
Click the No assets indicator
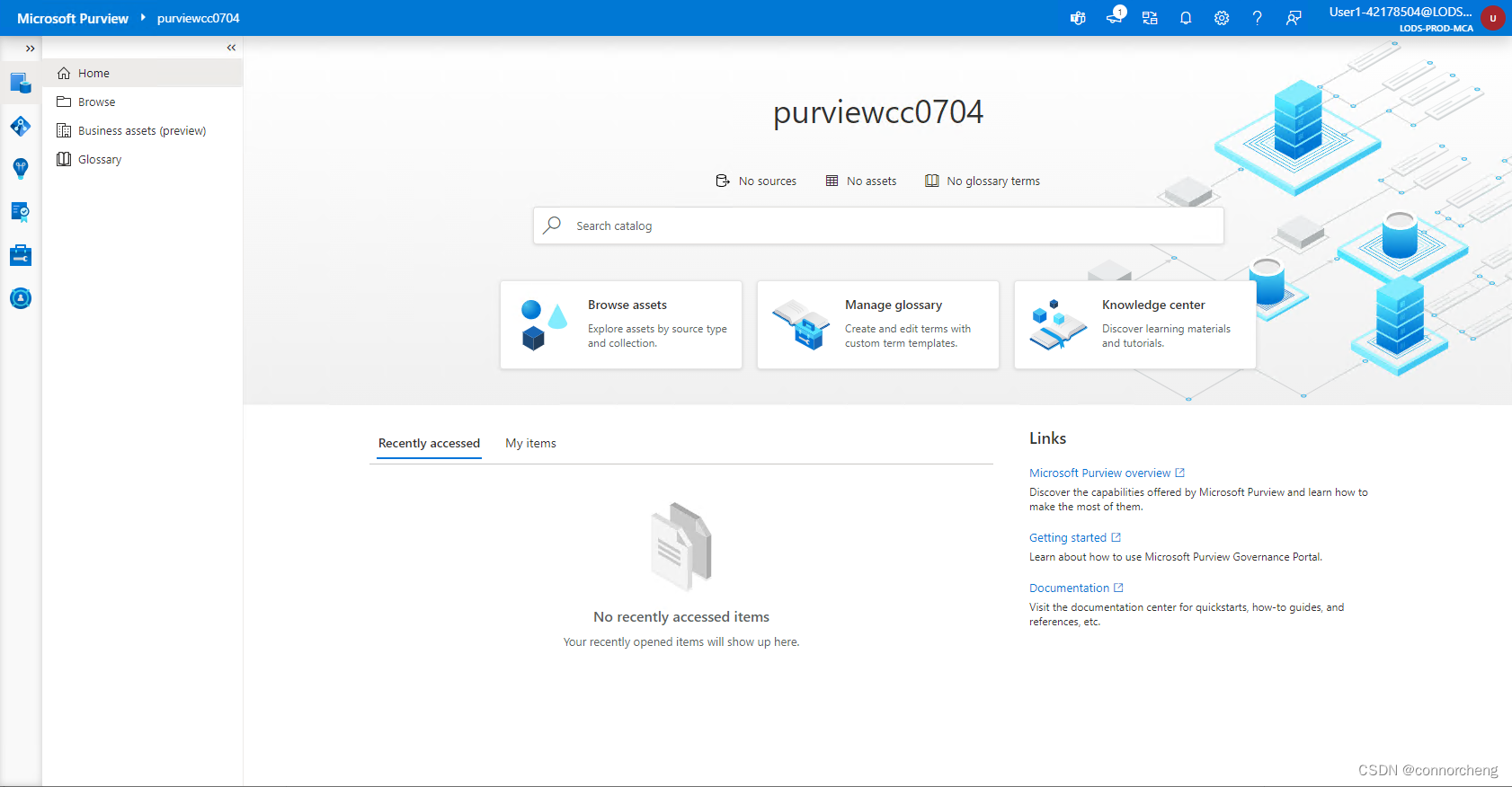[861, 181]
